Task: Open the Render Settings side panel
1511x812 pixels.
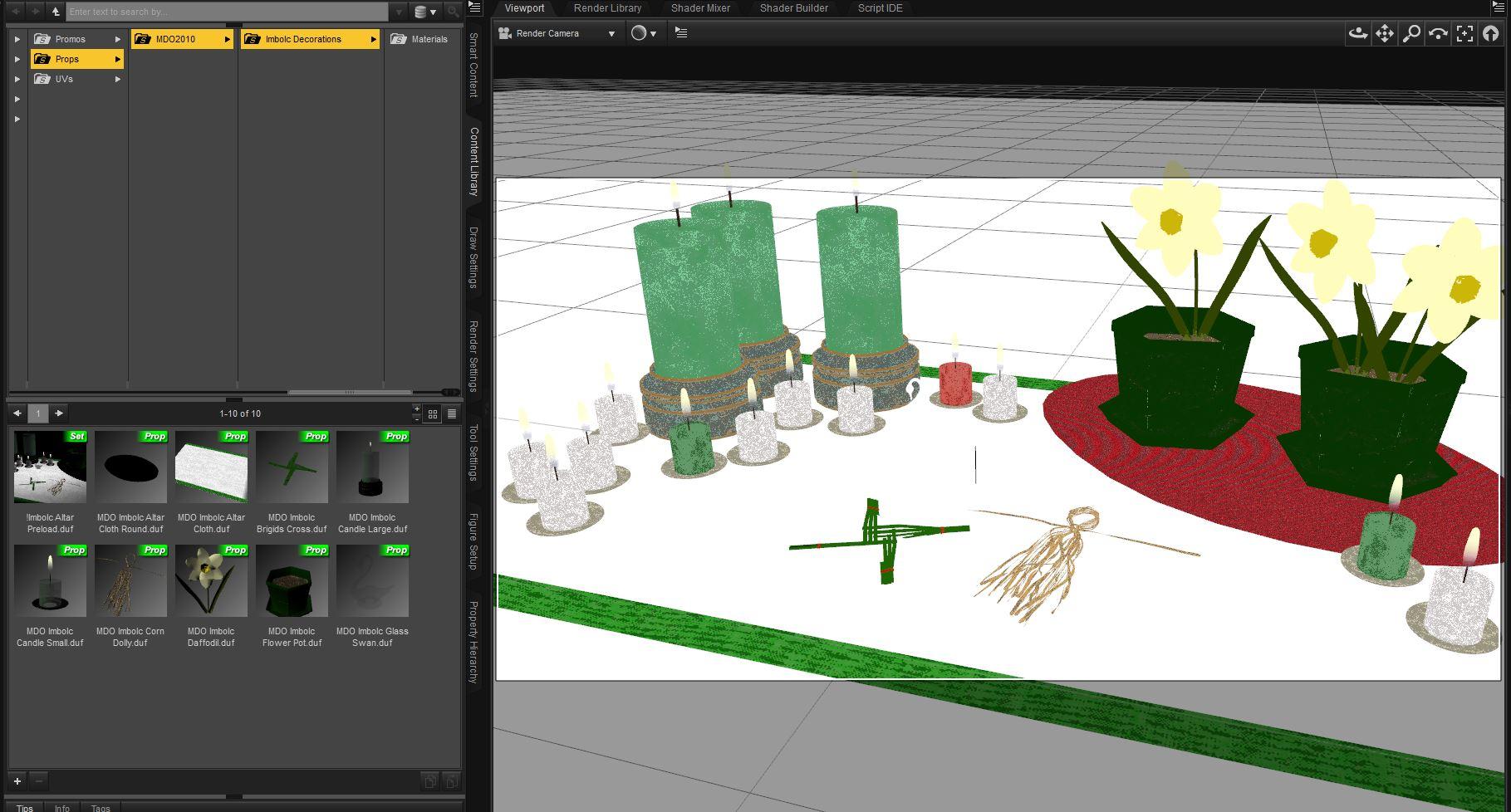Action: coord(473,355)
